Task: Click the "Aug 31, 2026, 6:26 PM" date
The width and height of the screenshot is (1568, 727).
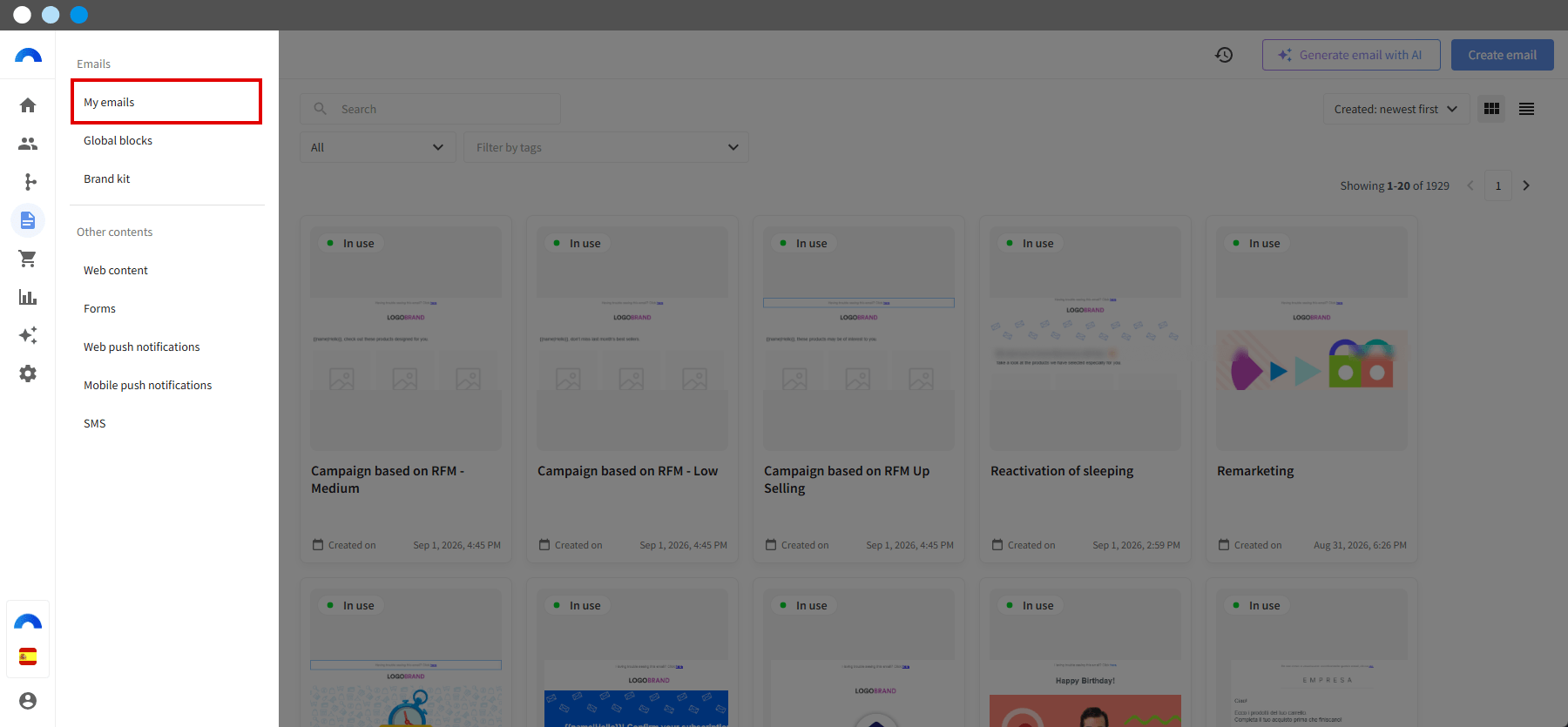Action: coord(1360,545)
